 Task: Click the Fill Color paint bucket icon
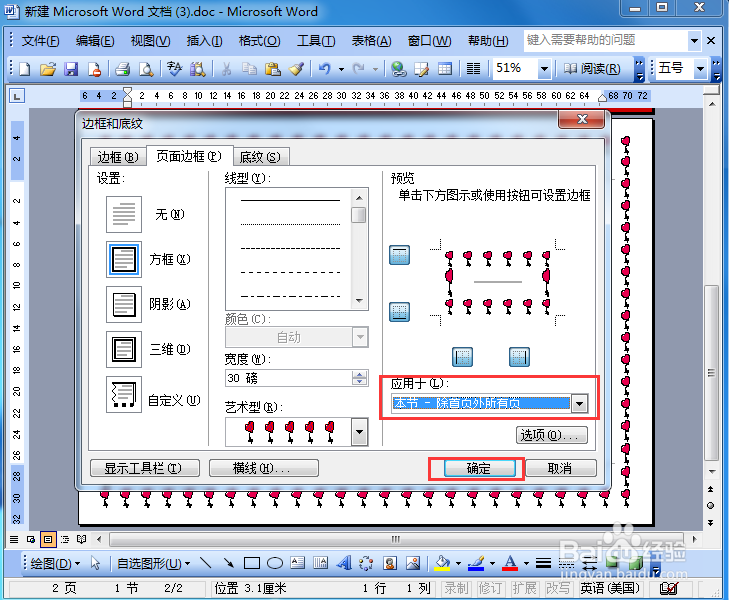coord(442,563)
